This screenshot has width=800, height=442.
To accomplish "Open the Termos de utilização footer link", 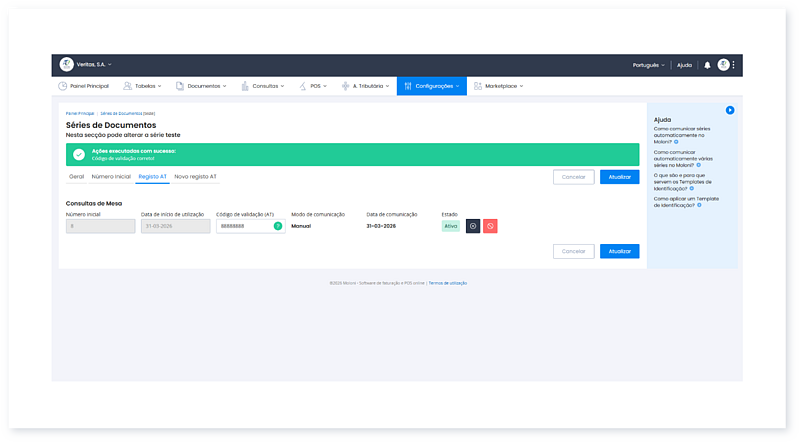I will tap(447, 283).
